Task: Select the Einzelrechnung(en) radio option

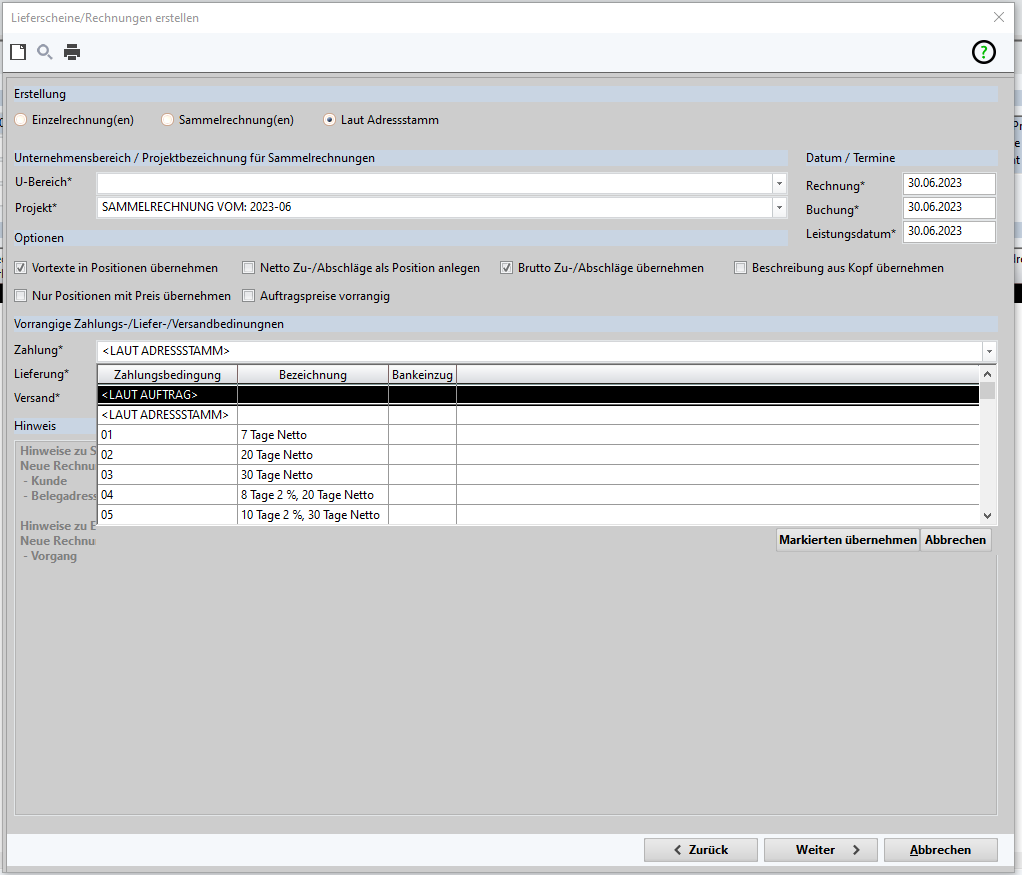Action: (x=21, y=120)
